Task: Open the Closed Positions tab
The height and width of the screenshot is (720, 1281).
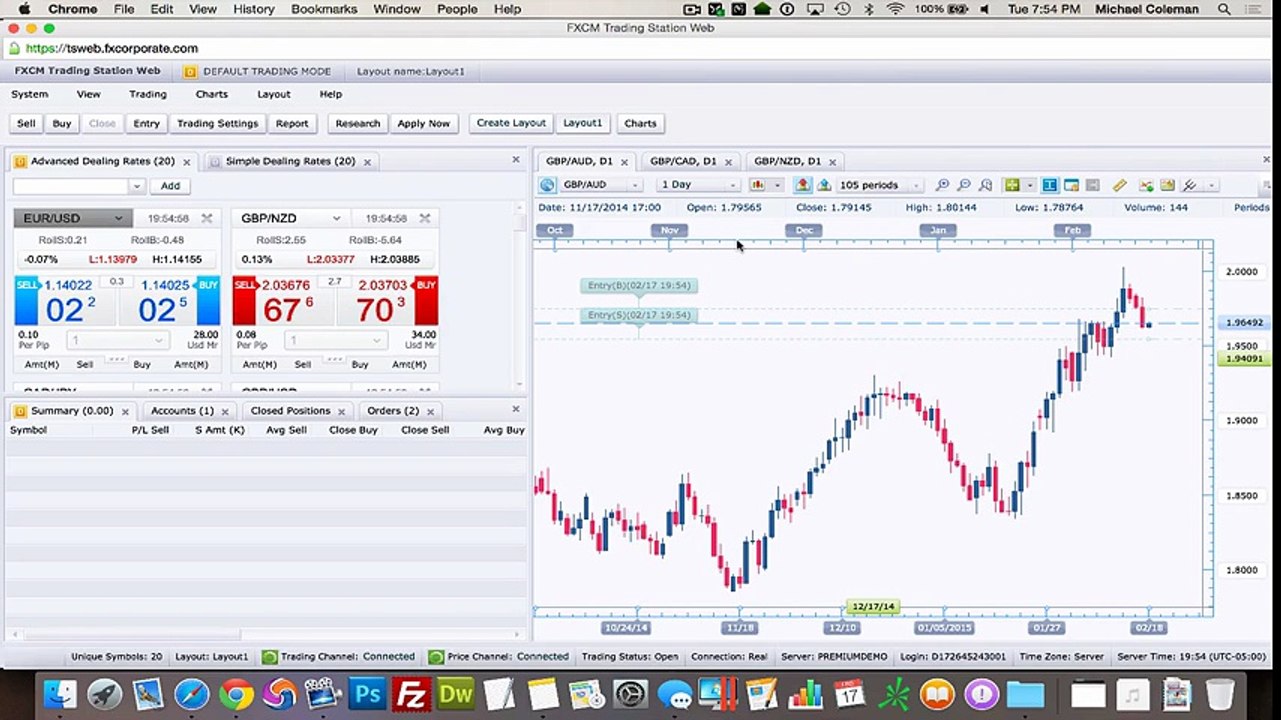Action: tap(290, 411)
